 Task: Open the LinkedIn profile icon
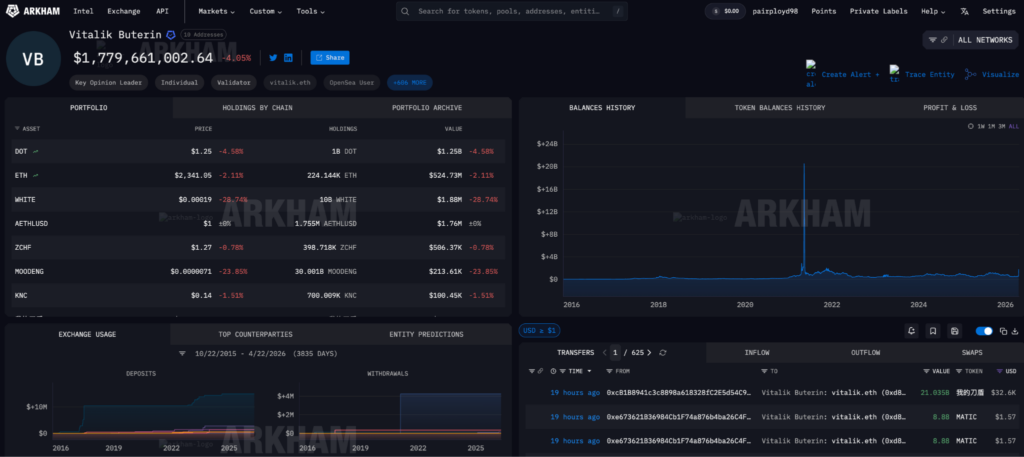(289, 58)
